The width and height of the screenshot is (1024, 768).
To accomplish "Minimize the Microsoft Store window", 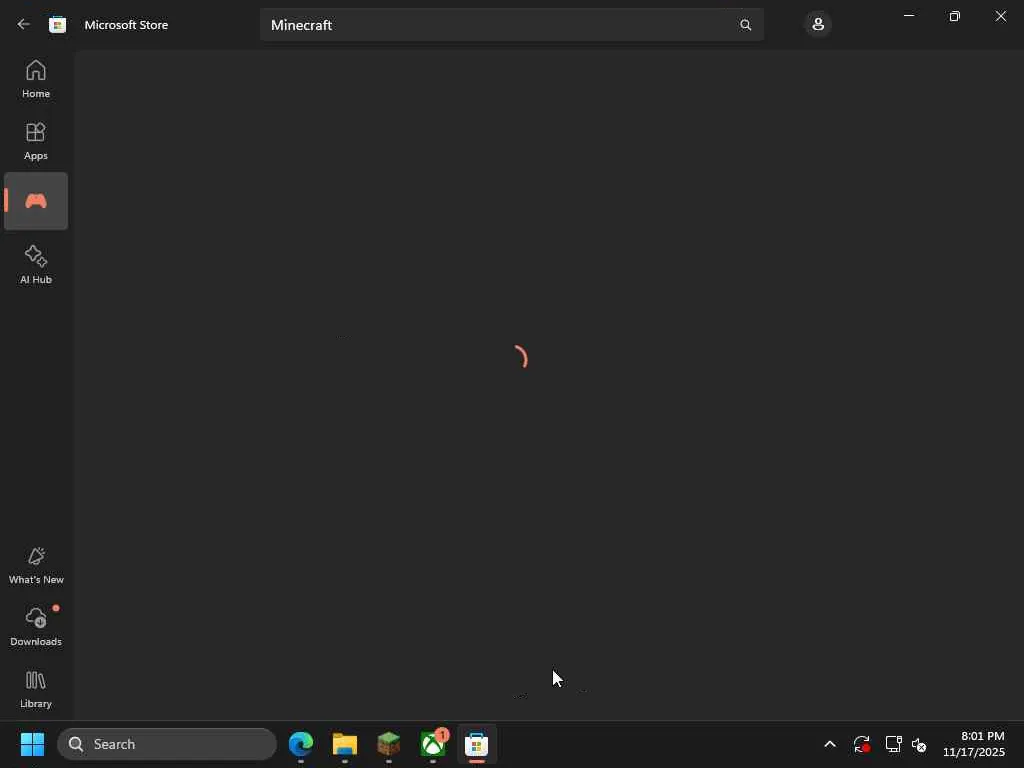I will pyautogui.click(x=908, y=16).
